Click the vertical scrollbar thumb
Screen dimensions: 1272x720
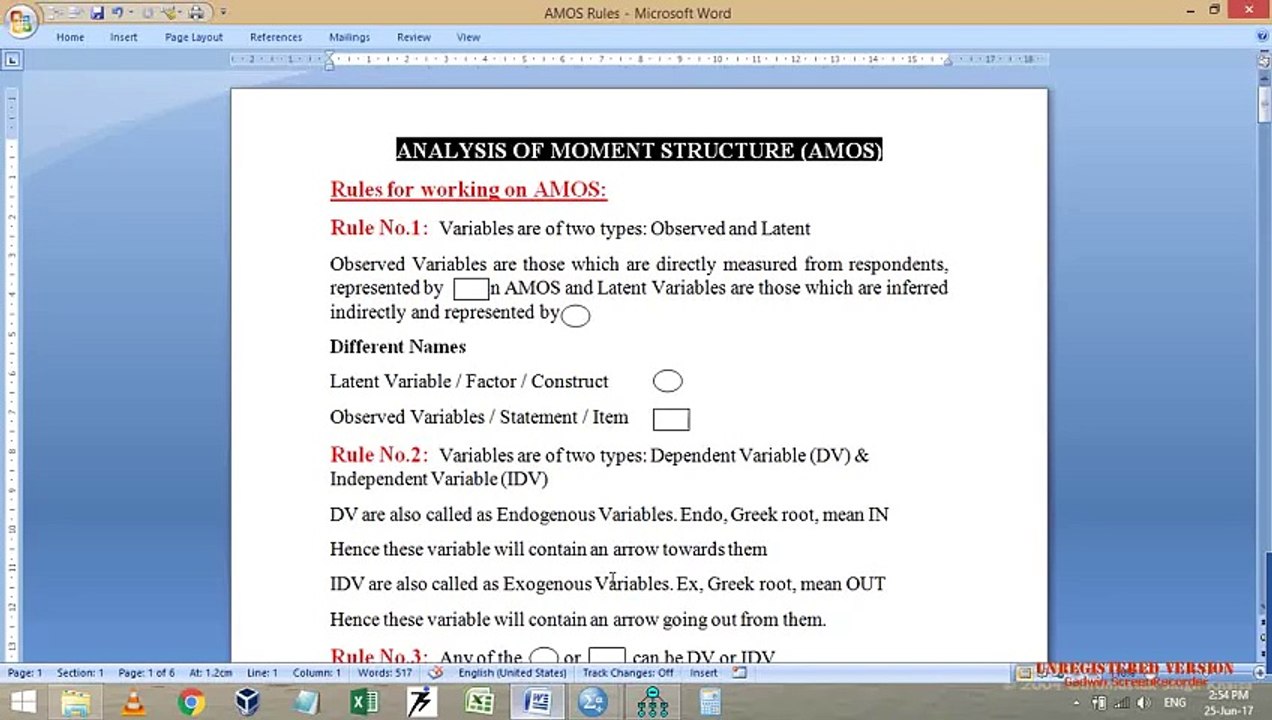coord(1263,103)
